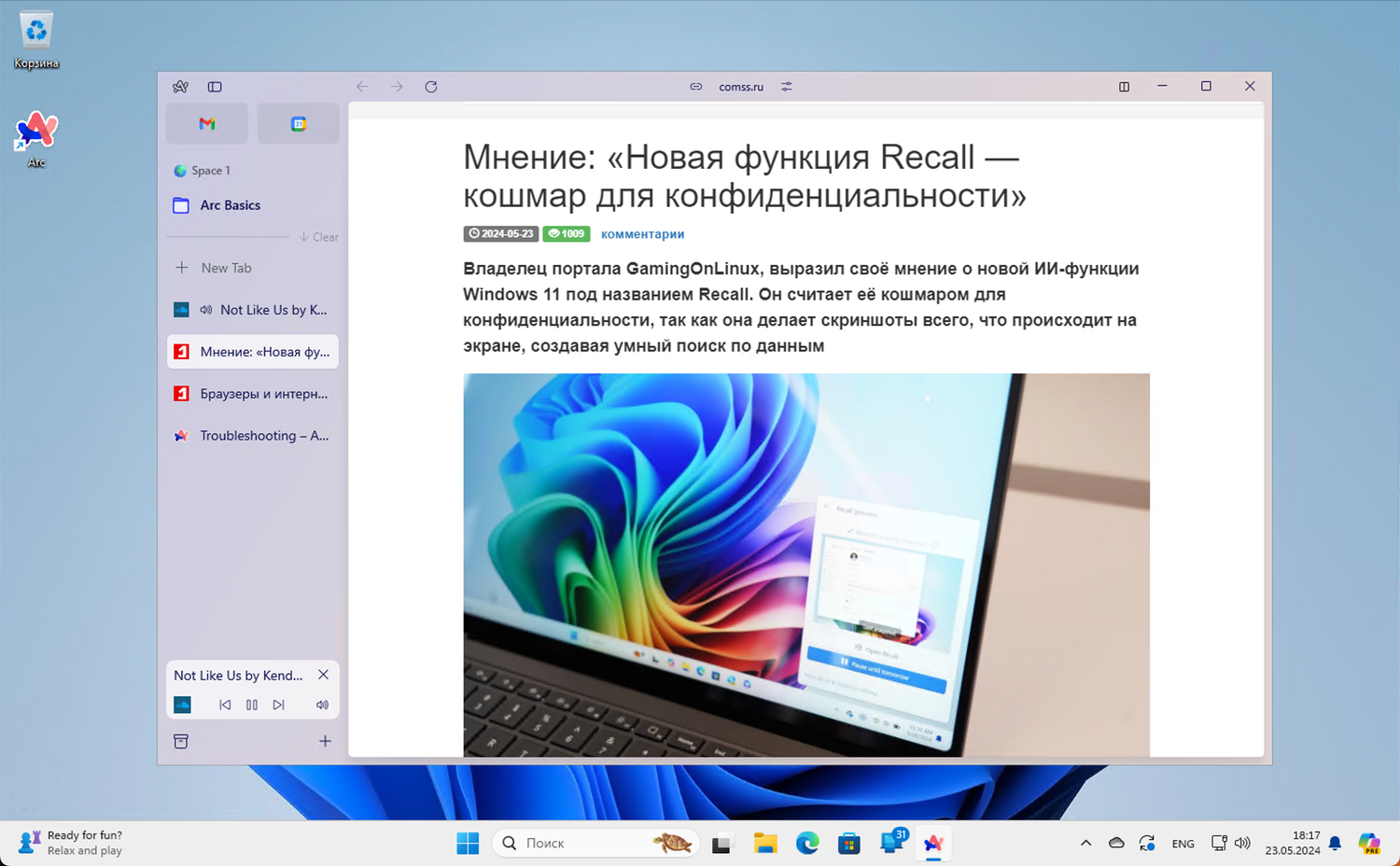Open notification bell

pyautogui.click(x=1335, y=844)
